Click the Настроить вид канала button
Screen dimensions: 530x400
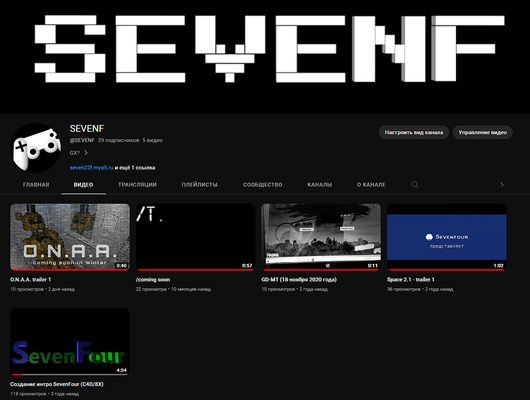coord(414,132)
